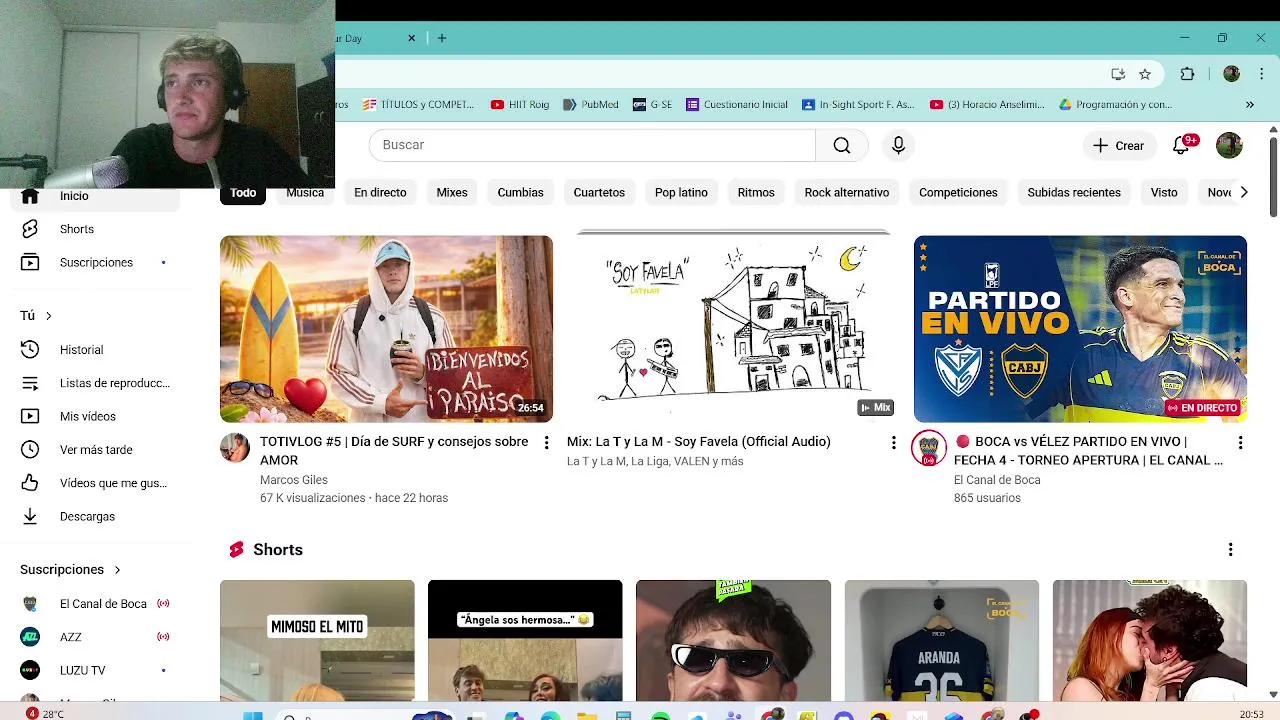Image resolution: width=1280 pixels, height=720 pixels.
Task: Open Windows Start button in taskbar
Action: tap(252, 715)
